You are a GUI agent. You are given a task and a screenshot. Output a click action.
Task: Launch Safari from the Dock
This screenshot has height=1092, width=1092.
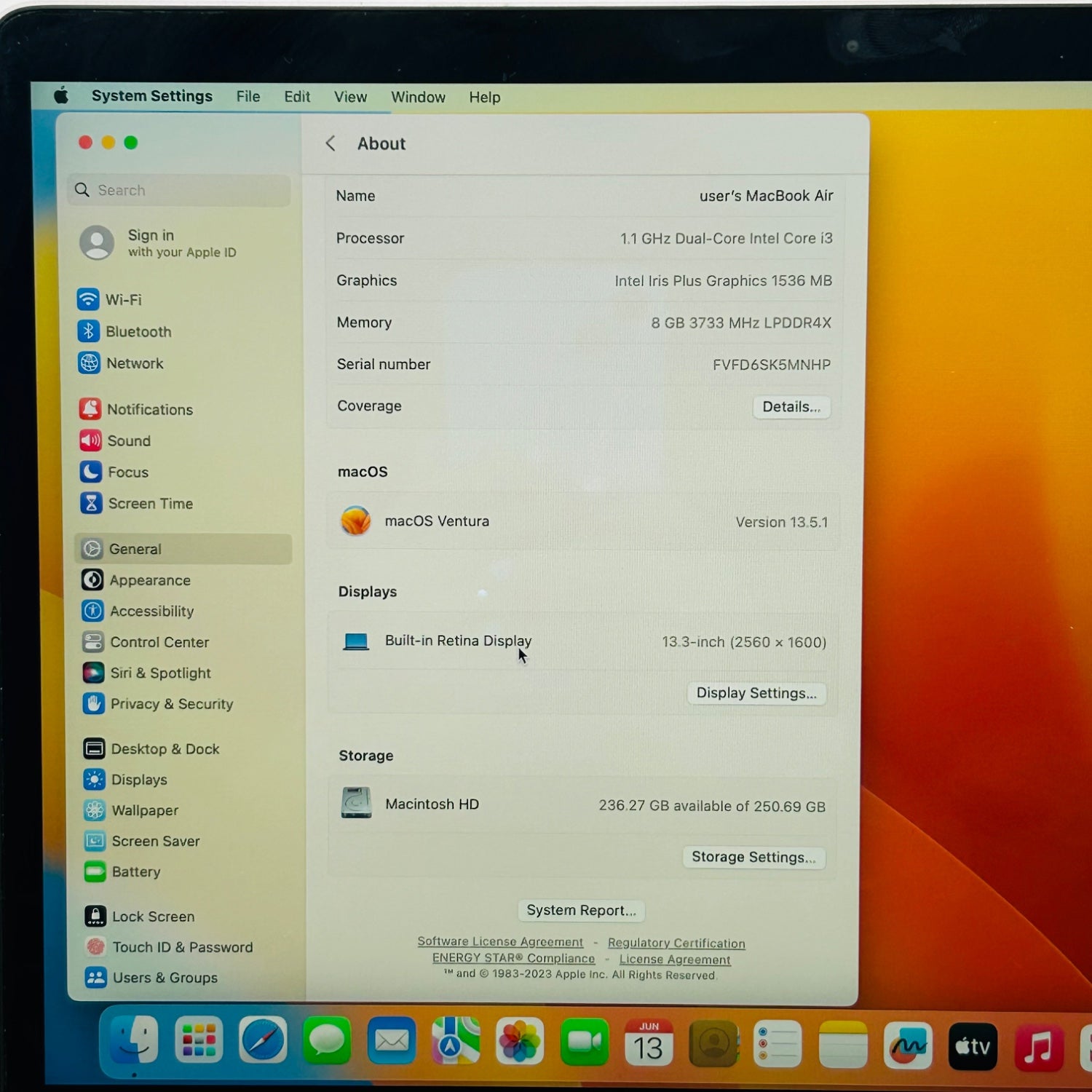point(263,1040)
